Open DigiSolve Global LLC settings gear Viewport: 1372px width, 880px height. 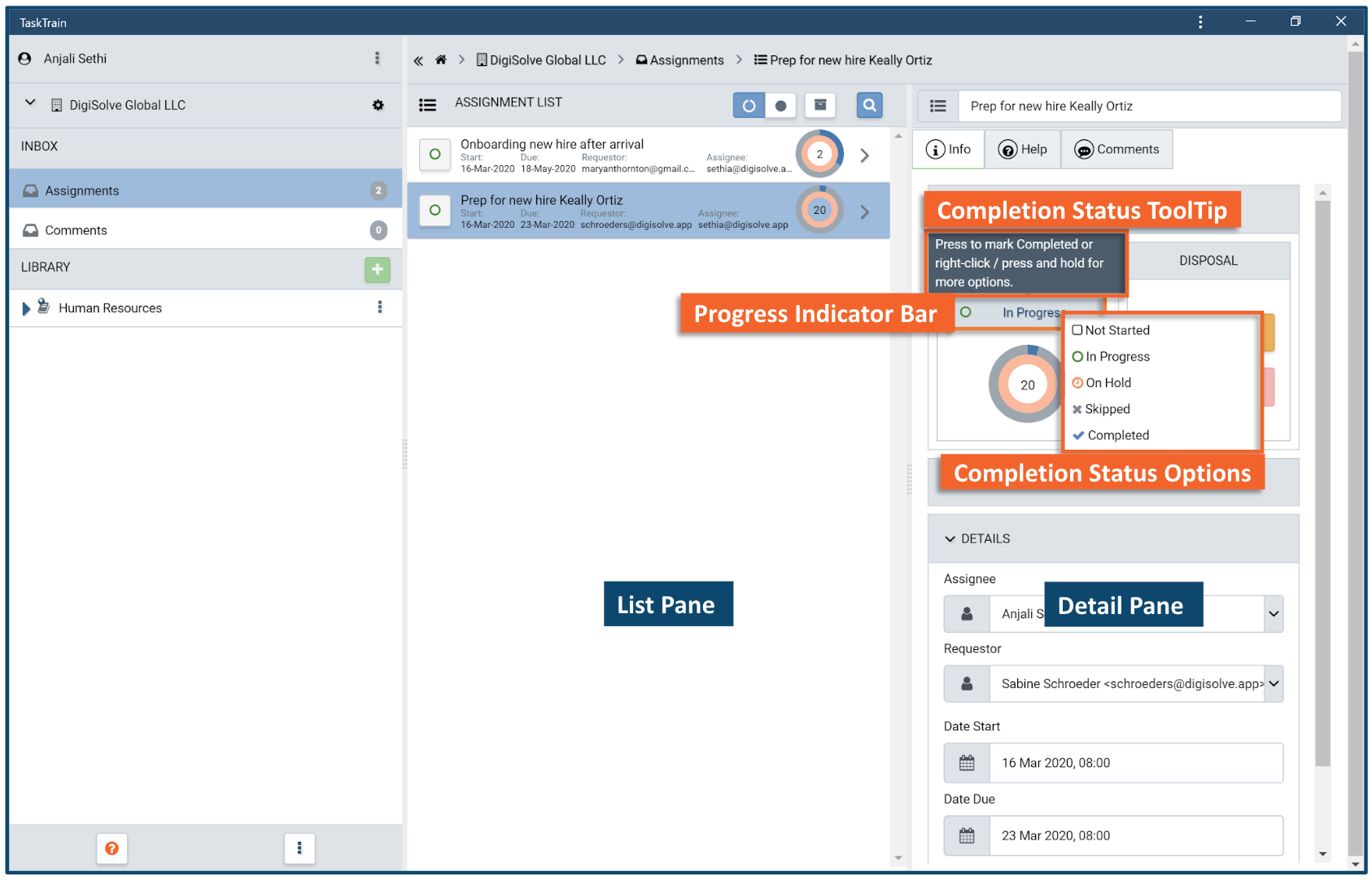pos(378,105)
